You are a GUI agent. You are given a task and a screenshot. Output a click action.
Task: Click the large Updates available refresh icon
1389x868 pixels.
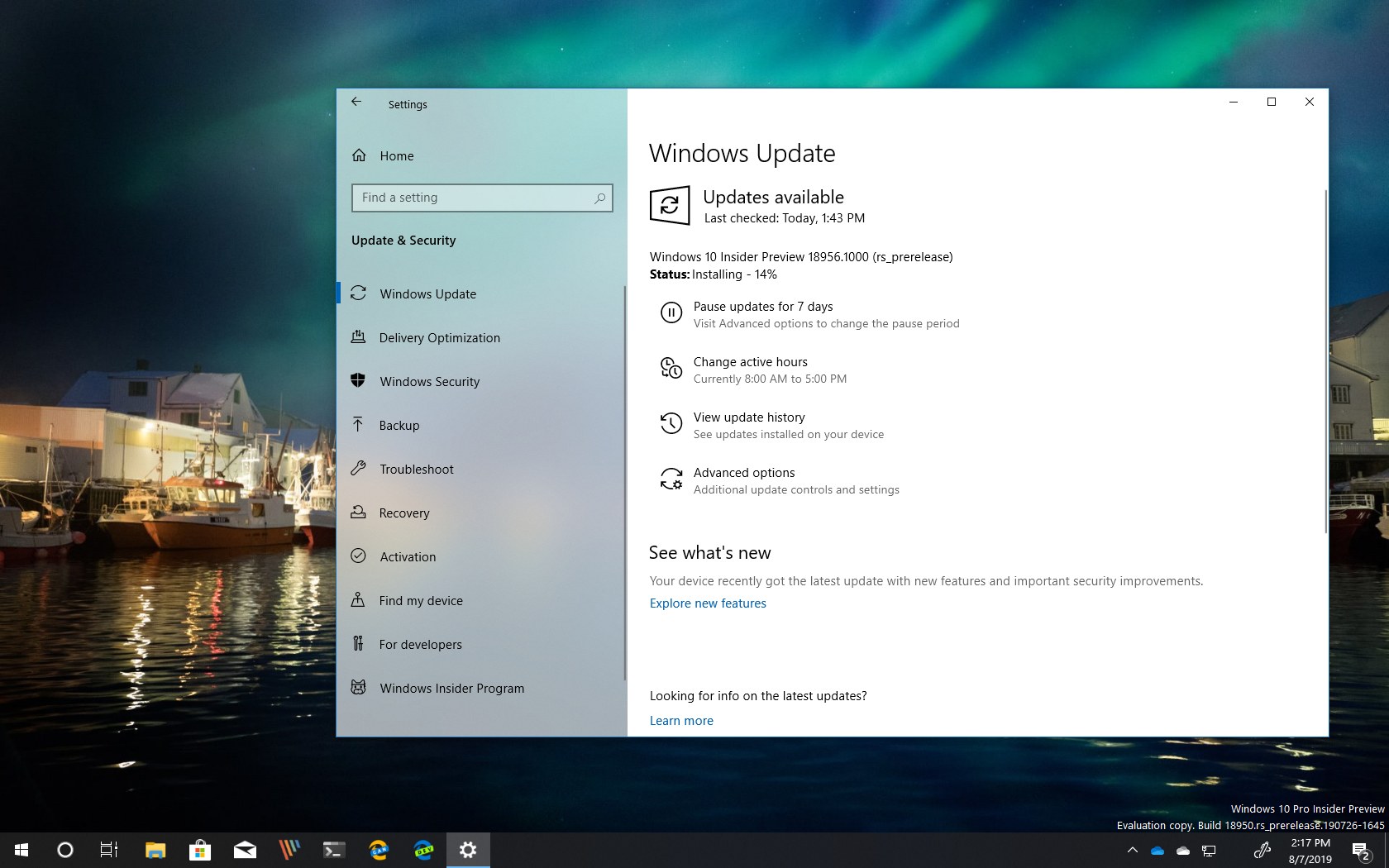click(x=670, y=205)
